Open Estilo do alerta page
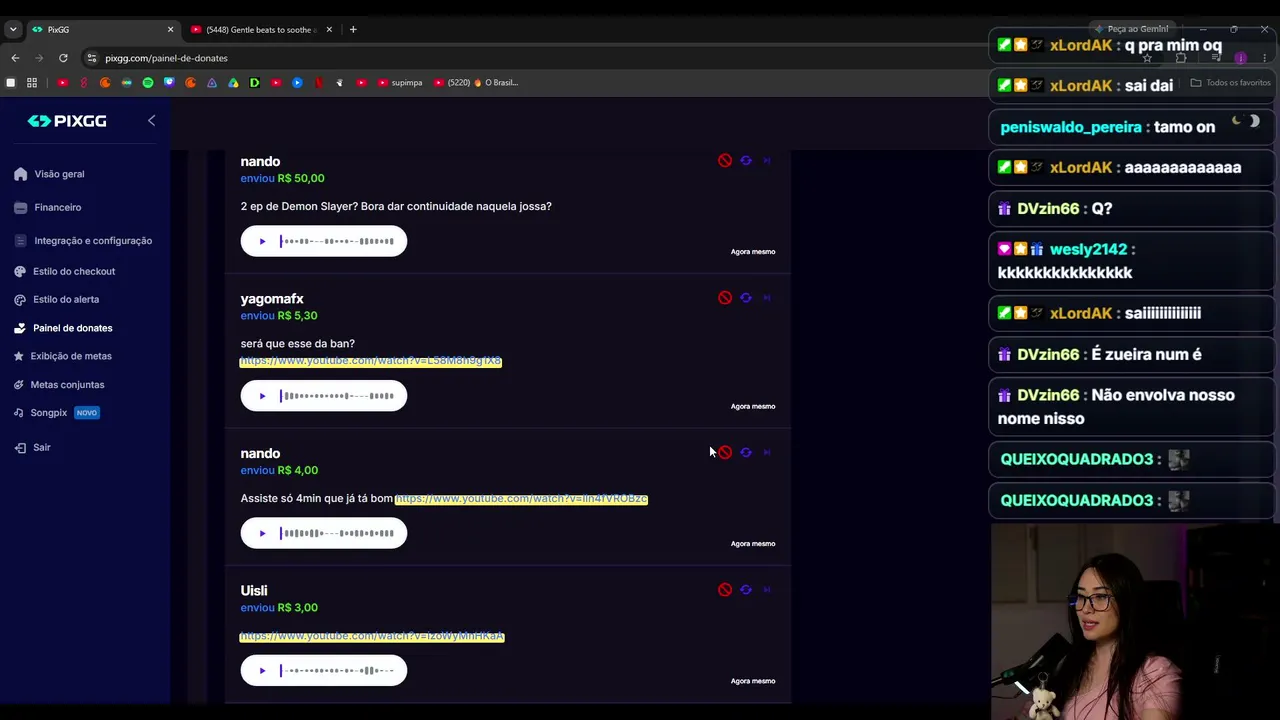The width and height of the screenshot is (1280, 720). [57, 299]
